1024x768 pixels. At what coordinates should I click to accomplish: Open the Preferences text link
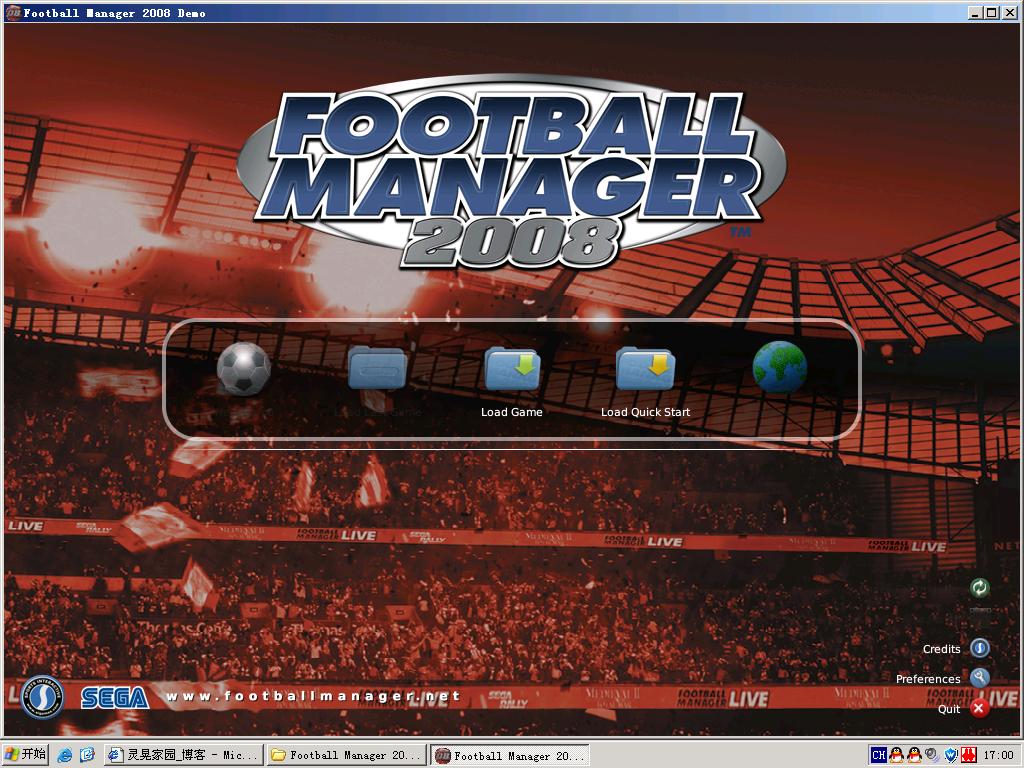928,679
